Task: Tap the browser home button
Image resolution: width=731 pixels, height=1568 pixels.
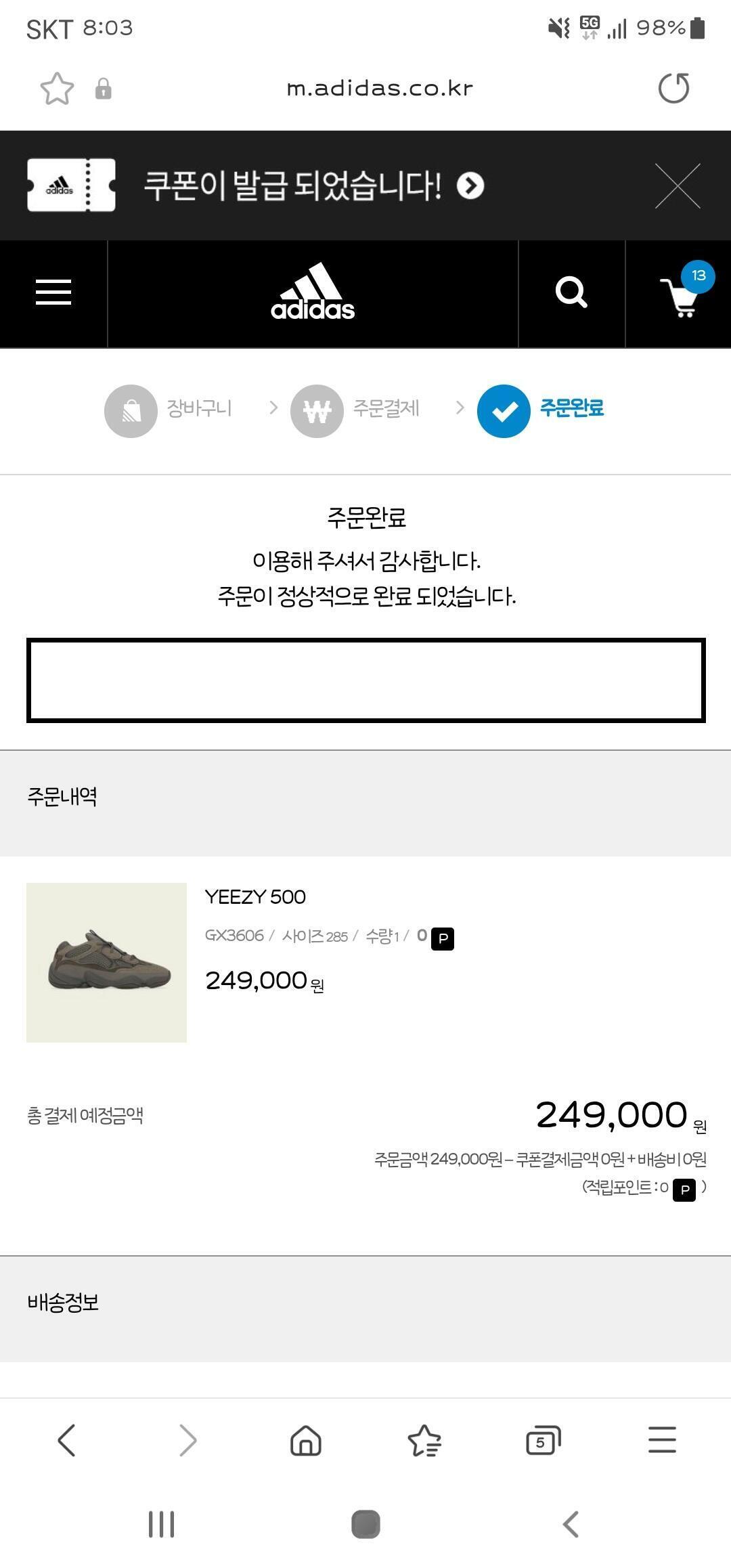Action: pos(306,1439)
